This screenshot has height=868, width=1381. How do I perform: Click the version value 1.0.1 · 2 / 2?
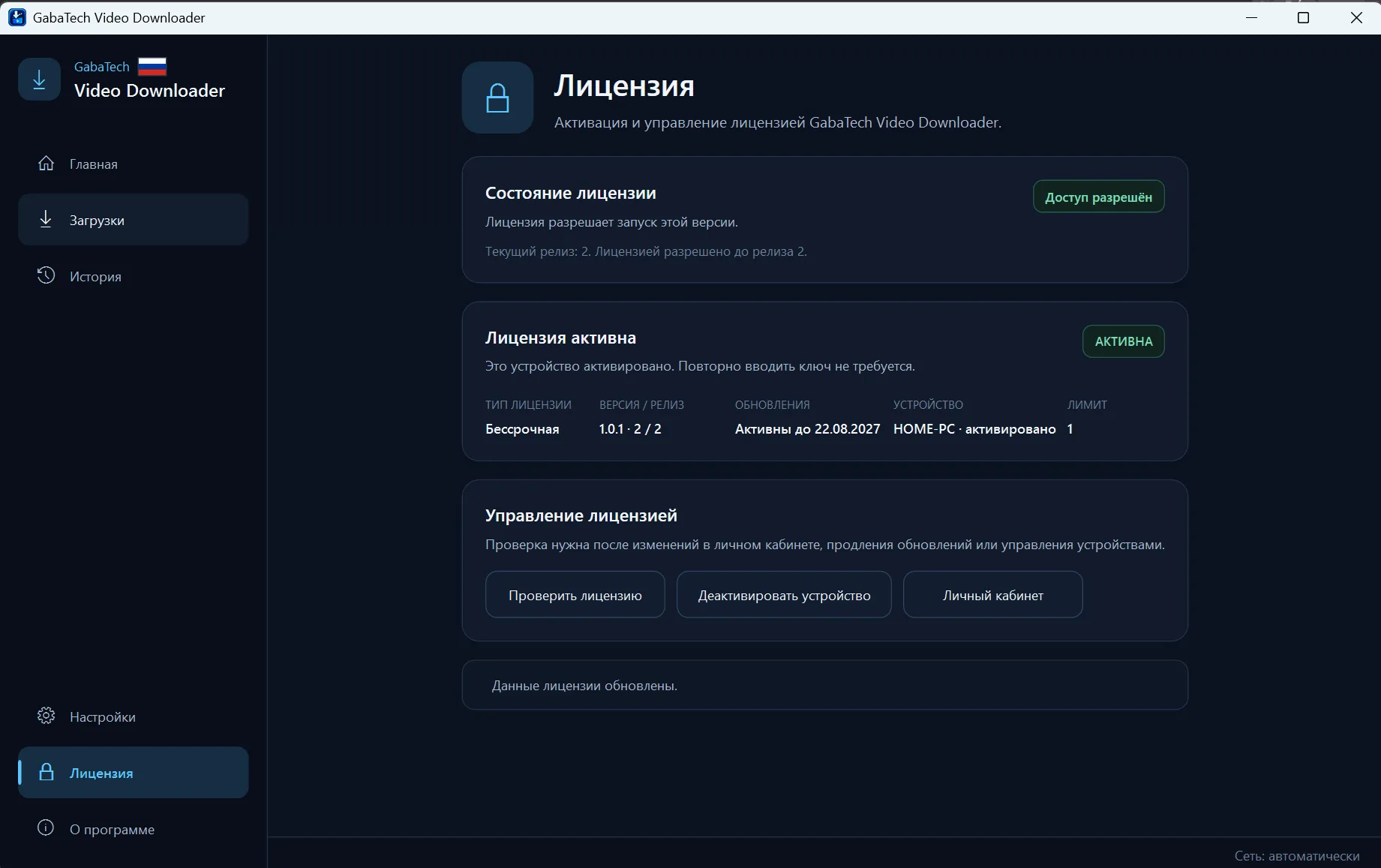click(630, 429)
